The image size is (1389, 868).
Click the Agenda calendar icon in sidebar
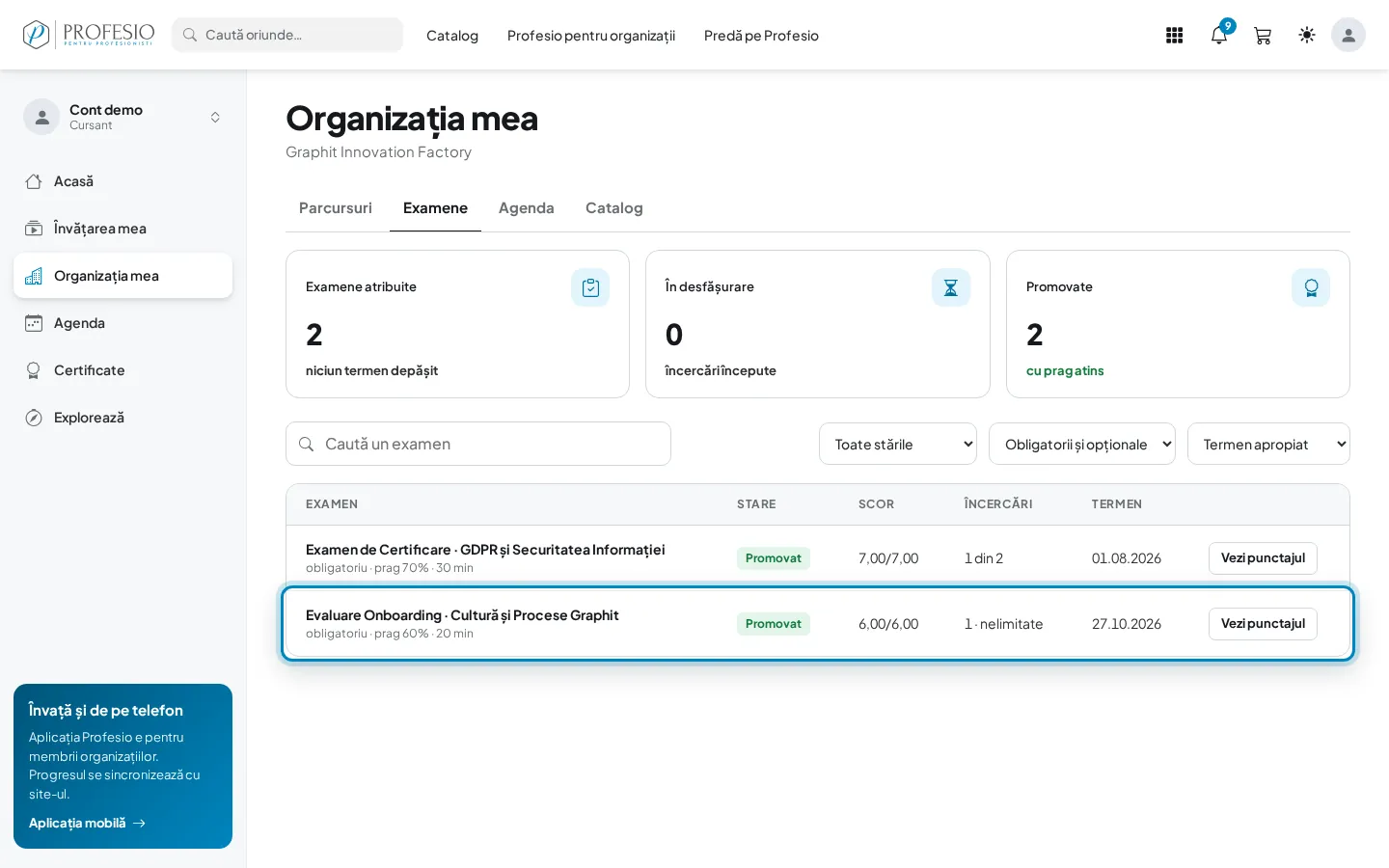pyautogui.click(x=34, y=323)
